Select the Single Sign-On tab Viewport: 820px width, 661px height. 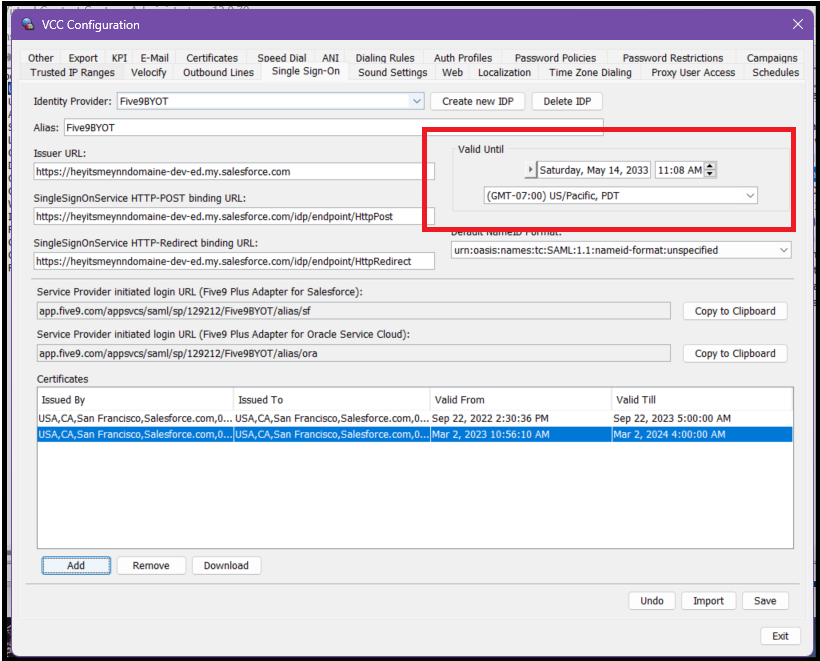[x=305, y=71]
